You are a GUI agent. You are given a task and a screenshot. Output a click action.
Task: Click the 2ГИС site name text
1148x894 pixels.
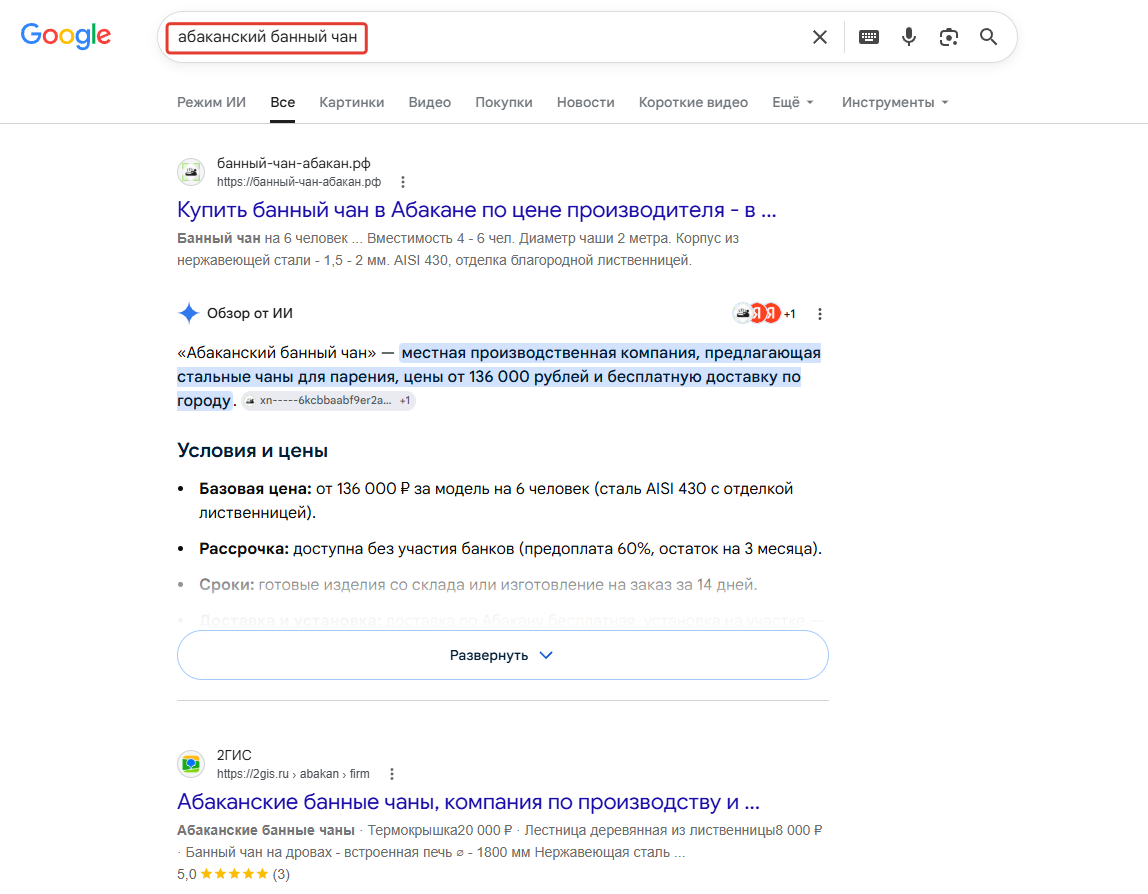point(234,755)
